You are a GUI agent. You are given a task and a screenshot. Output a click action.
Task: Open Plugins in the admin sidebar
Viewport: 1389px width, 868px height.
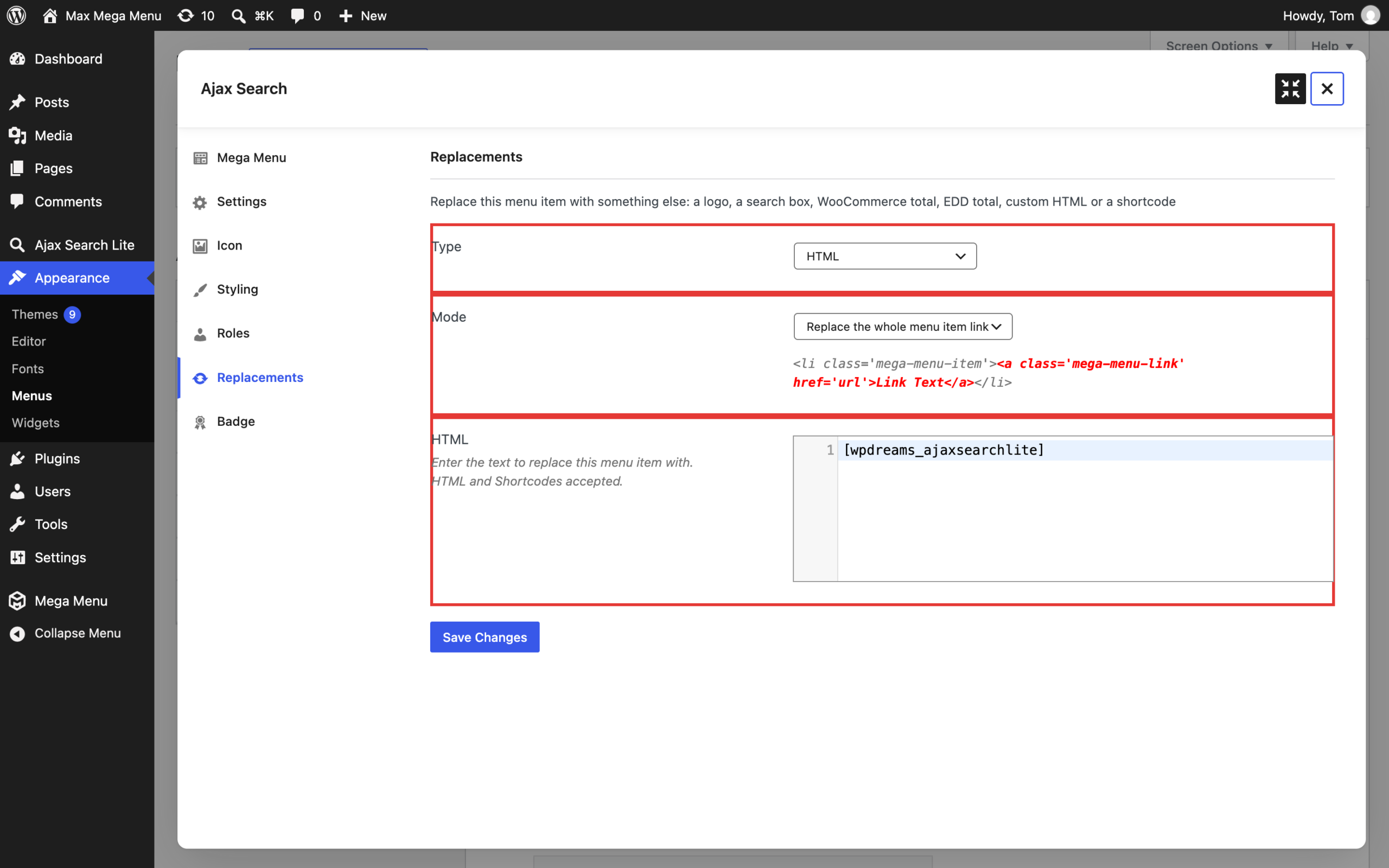[77, 459]
